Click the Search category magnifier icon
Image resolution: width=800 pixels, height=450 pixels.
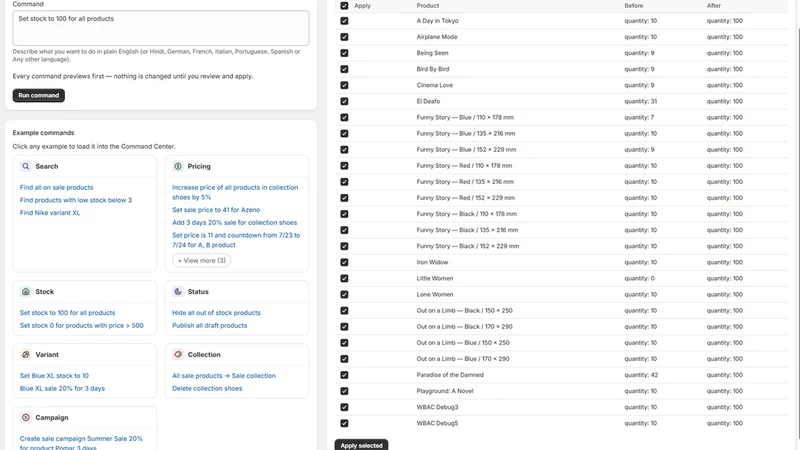click(26, 166)
